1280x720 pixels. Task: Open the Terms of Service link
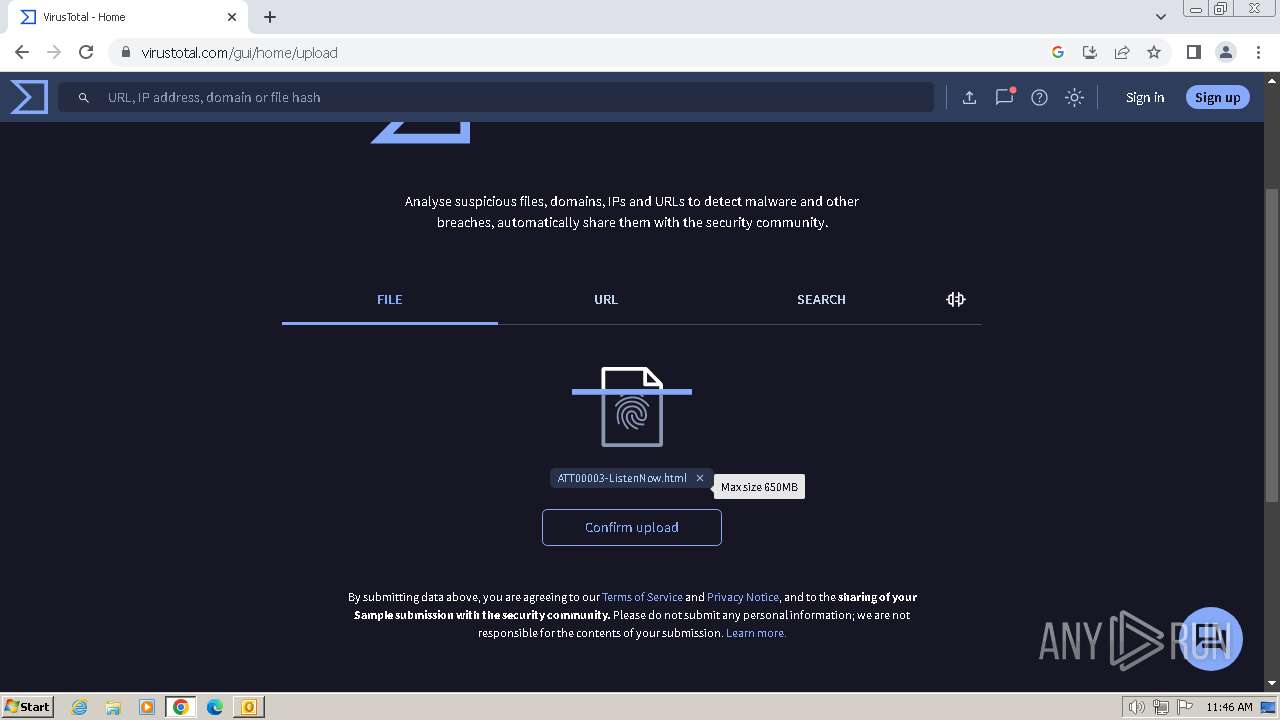642,597
